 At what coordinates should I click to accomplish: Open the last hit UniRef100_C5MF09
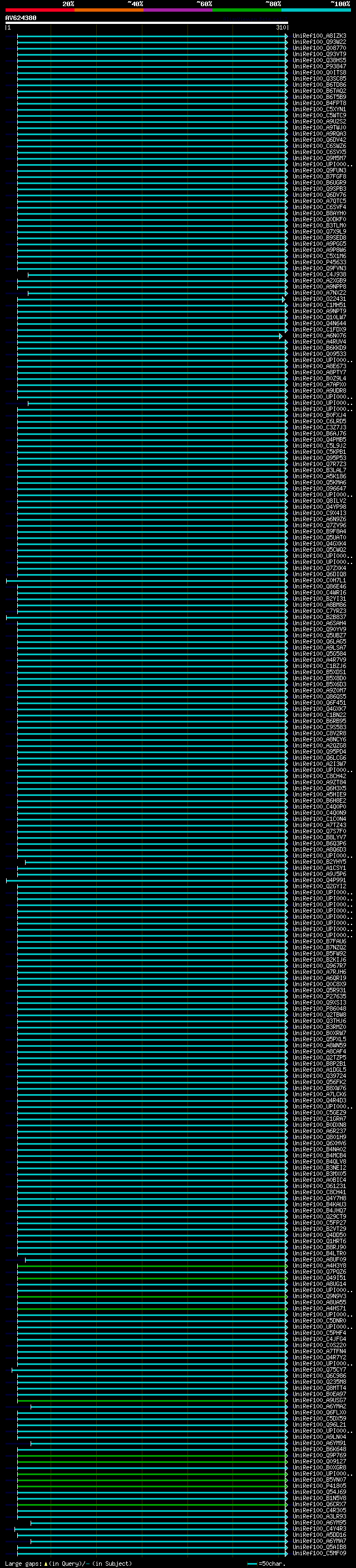[319, 1554]
